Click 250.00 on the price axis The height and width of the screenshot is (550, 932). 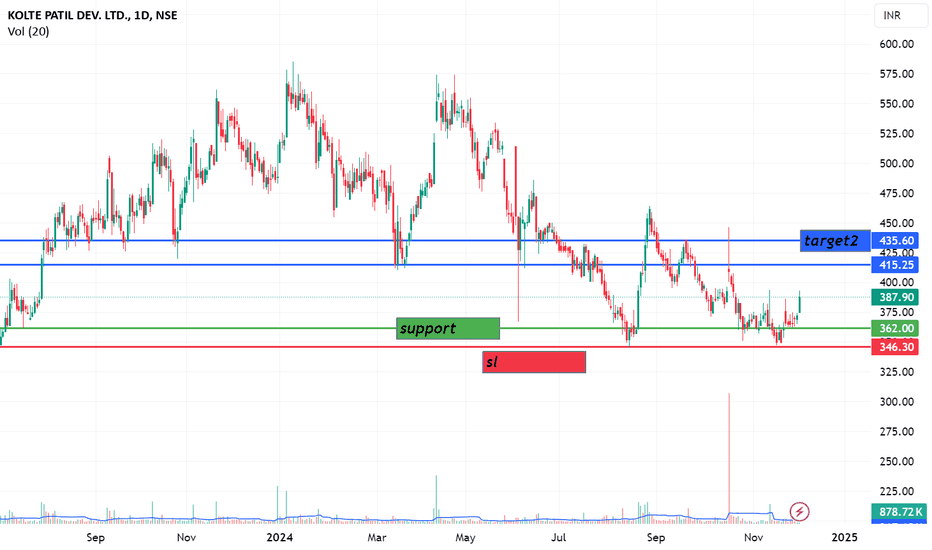point(896,461)
